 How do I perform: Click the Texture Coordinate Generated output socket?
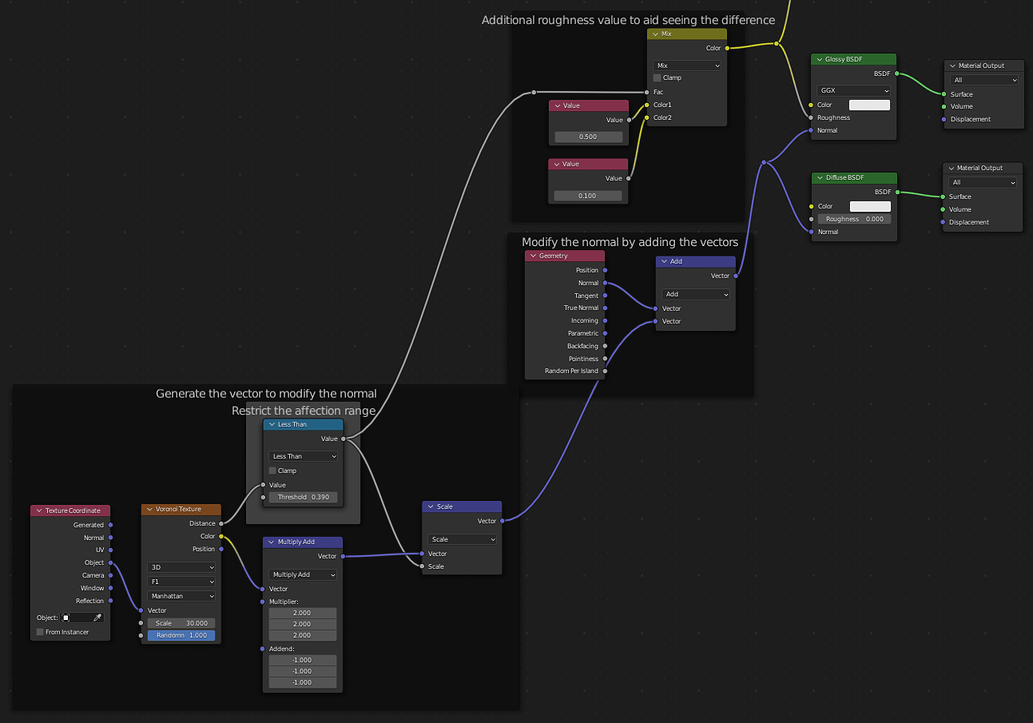point(111,525)
